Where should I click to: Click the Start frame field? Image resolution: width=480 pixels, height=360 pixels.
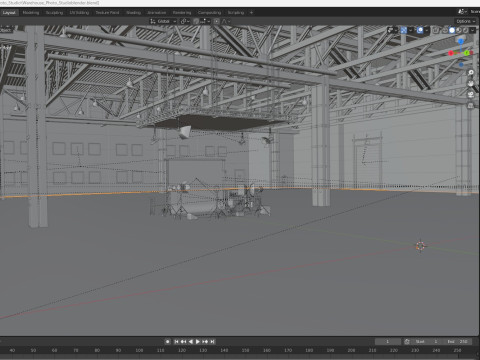(427, 342)
